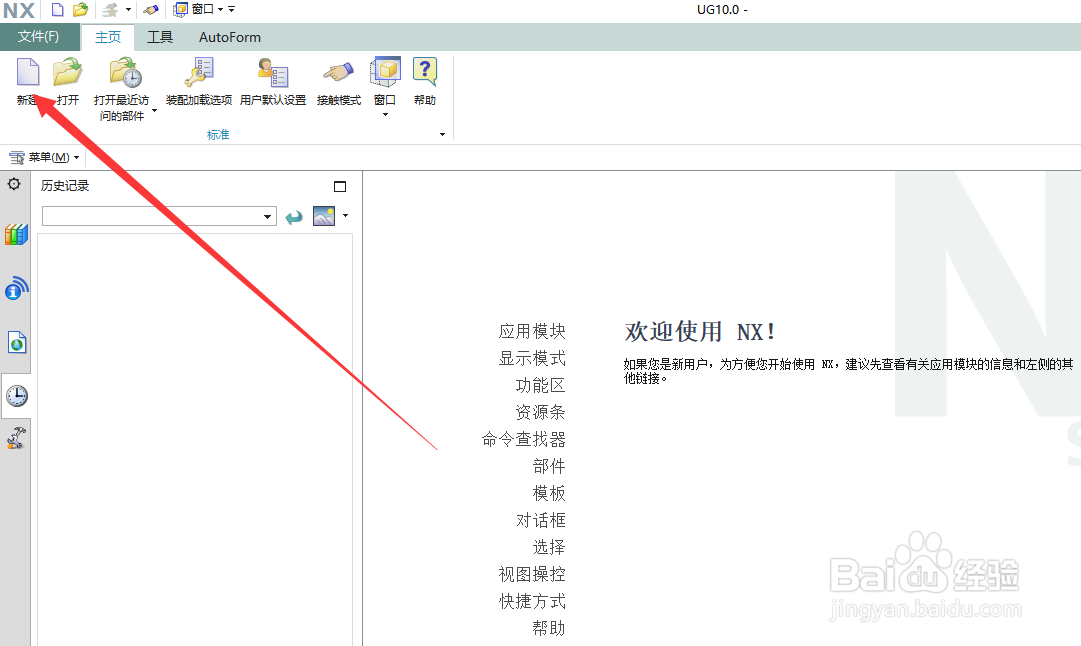Open the 菜单(M) menu dropdown
Image resolution: width=1081 pixels, height=646 pixels.
pos(44,157)
